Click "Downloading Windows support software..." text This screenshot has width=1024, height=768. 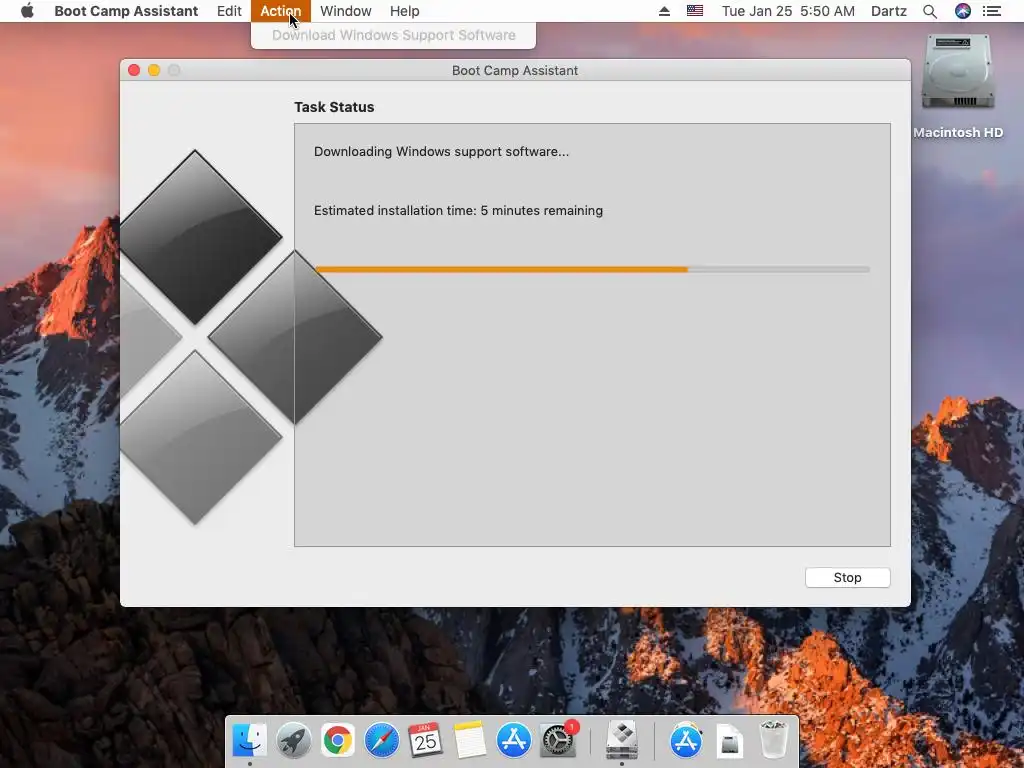point(441,152)
